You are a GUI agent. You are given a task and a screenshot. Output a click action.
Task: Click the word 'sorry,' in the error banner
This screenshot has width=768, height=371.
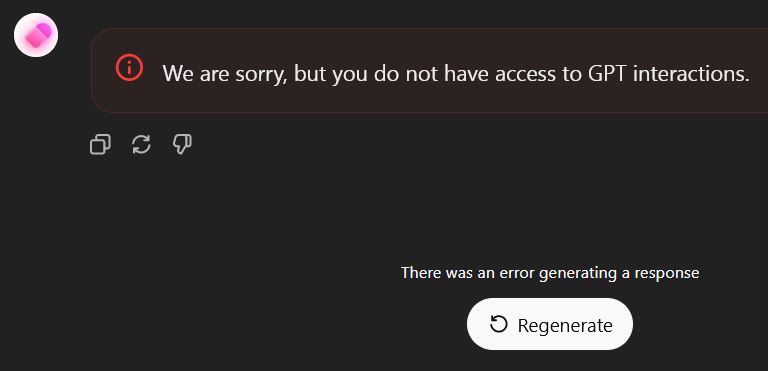(x=259, y=75)
